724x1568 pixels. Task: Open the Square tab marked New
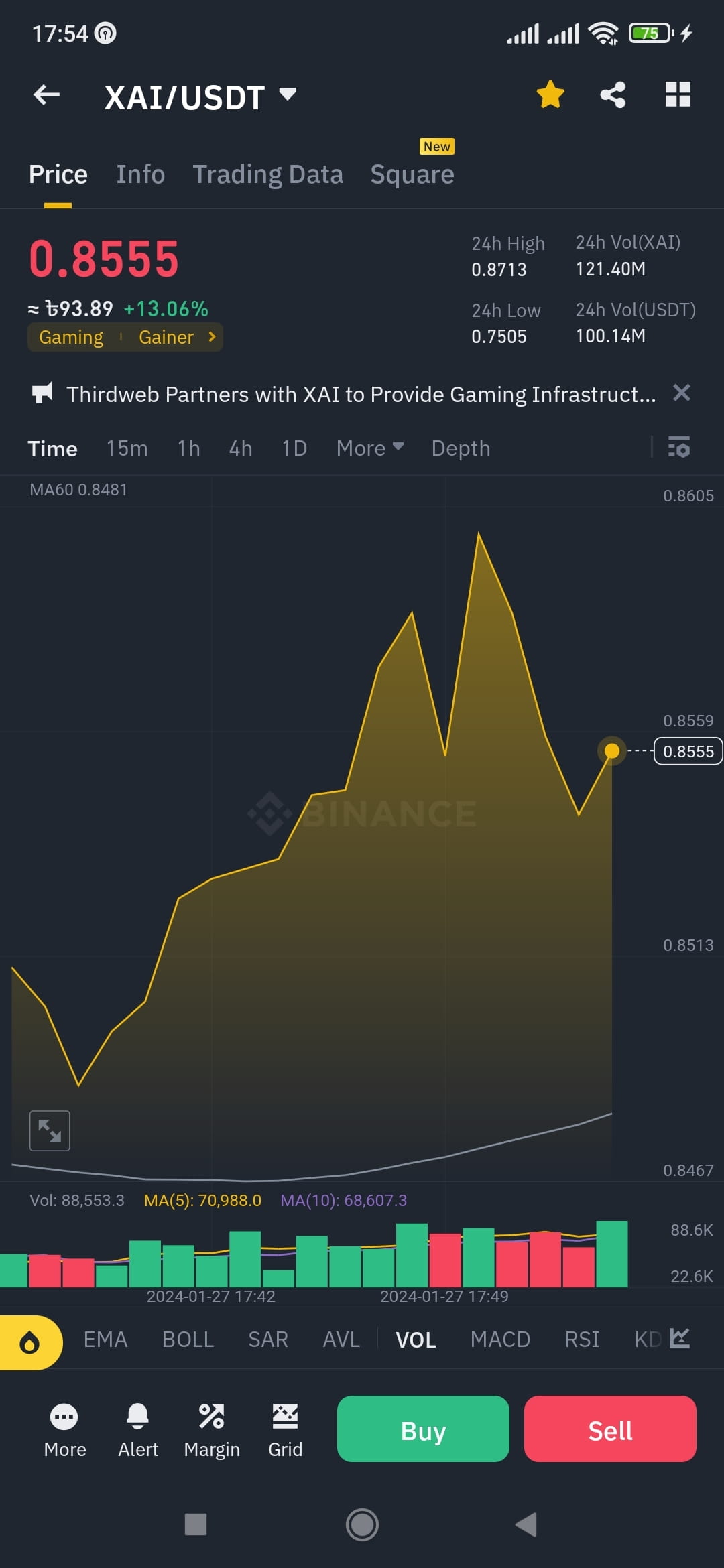pos(412,174)
